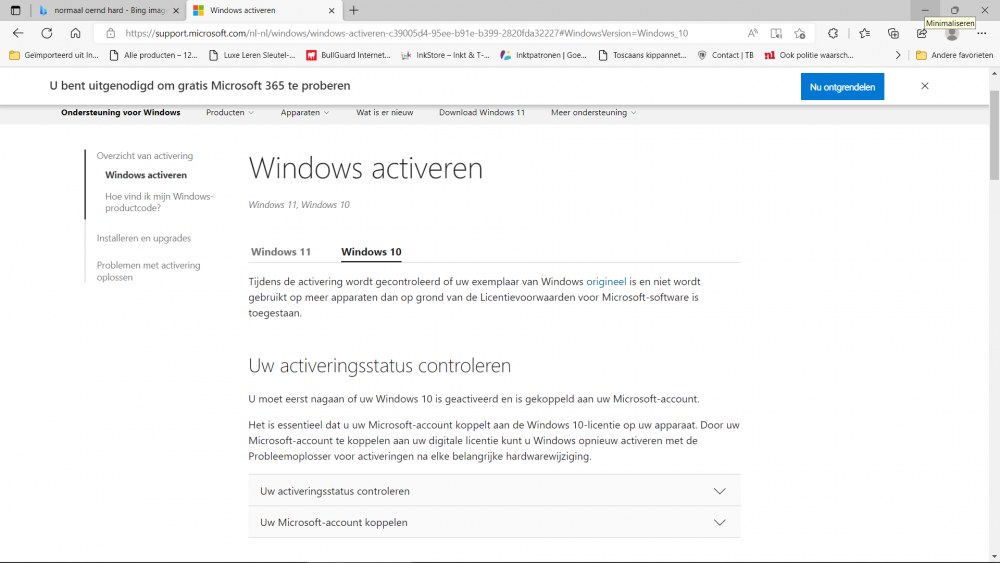Click the address bar URL
Viewport: 1000px width, 563px height.
[406, 33]
